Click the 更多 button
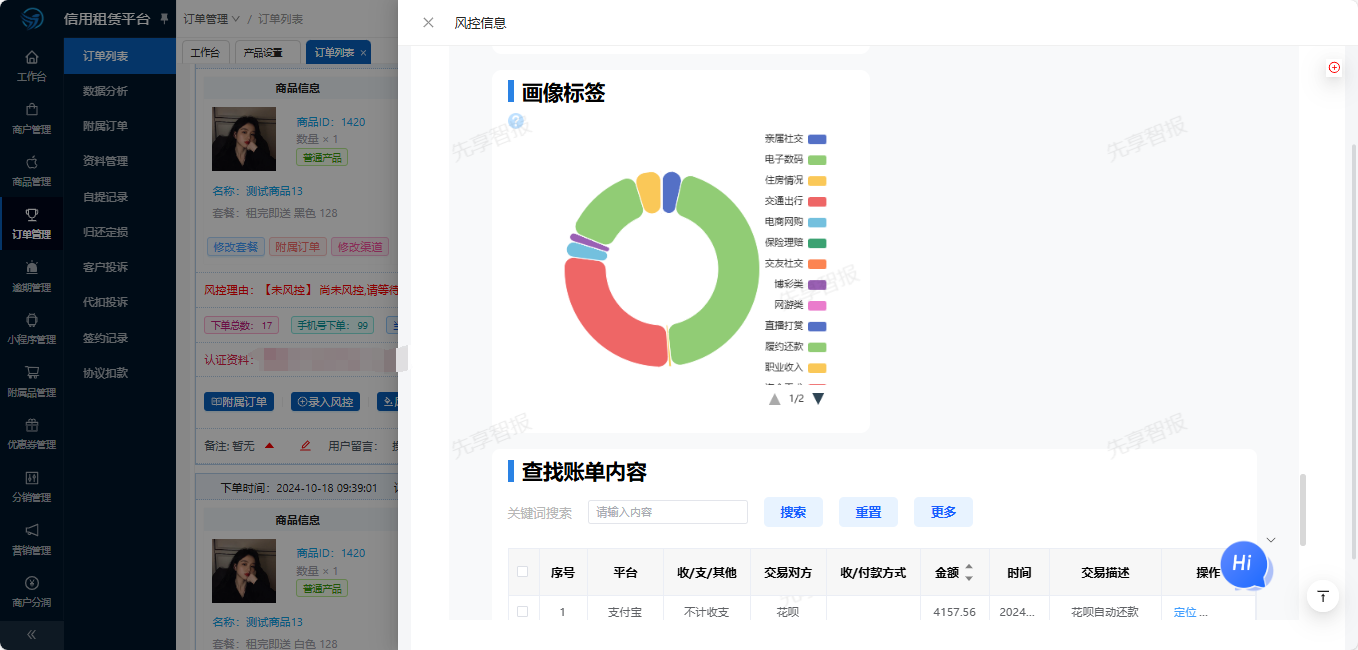 [x=943, y=512]
